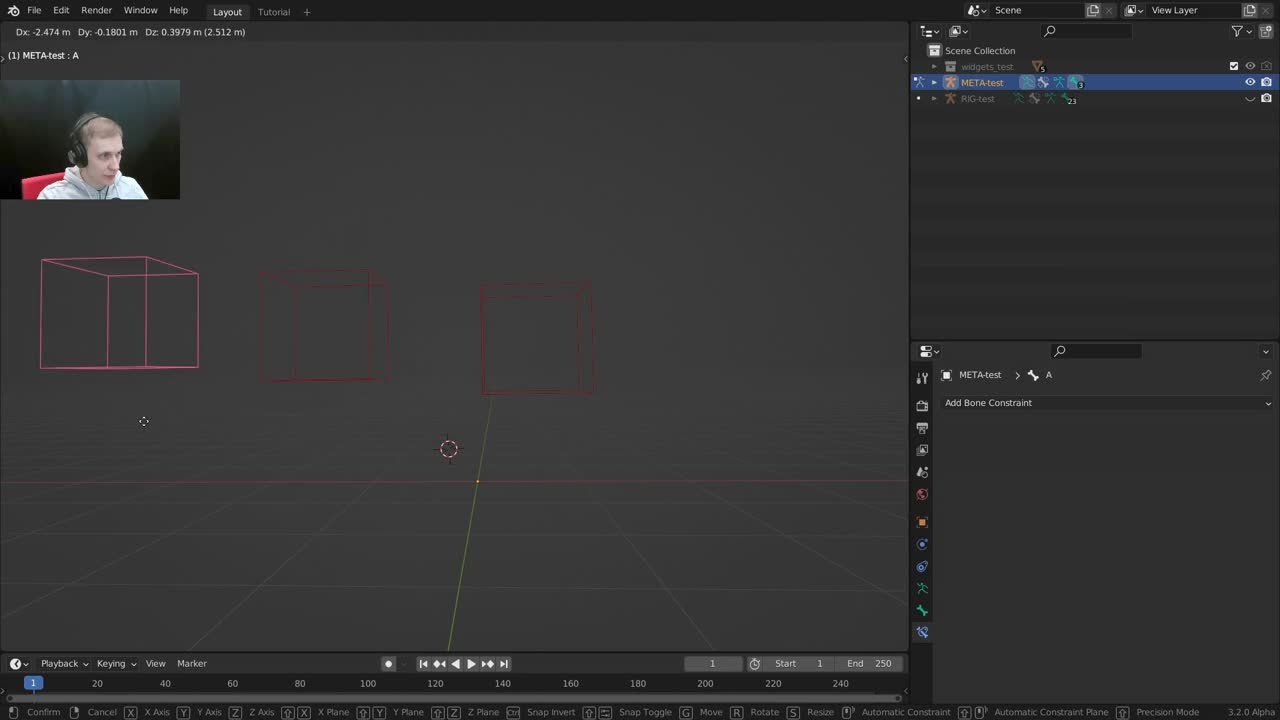This screenshot has height=720, width=1280.
Task: Open the Scene properties tab
Action: coord(922,472)
